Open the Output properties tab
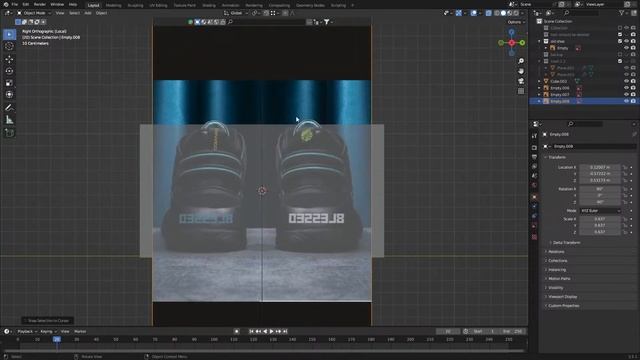The width and height of the screenshot is (640, 360). pyautogui.click(x=534, y=157)
